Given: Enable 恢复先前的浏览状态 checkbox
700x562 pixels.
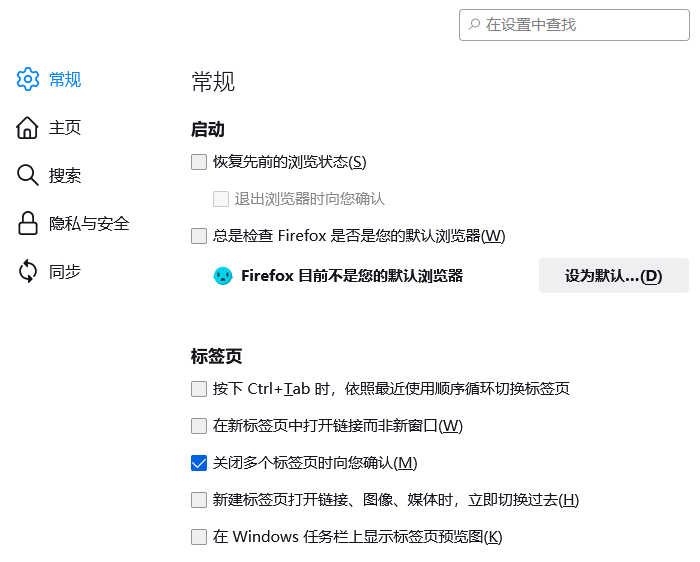Looking at the screenshot, I should click(199, 162).
